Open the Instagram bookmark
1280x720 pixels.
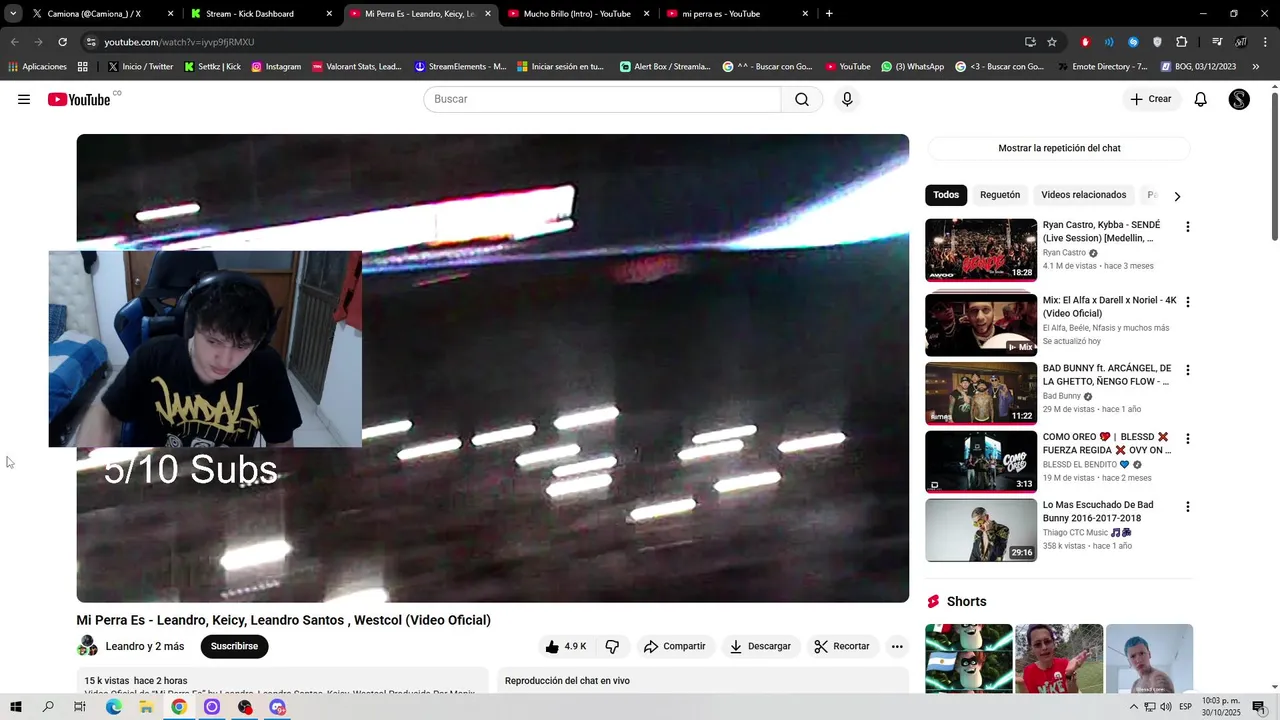pos(276,67)
